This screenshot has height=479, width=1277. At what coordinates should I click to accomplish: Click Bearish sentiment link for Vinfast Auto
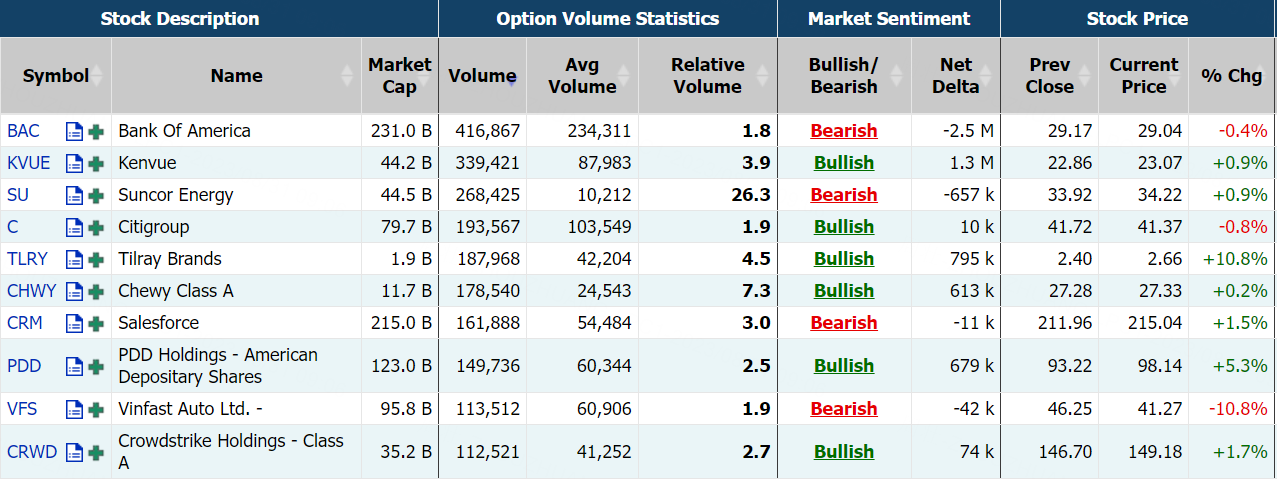pyautogui.click(x=844, y=409)
